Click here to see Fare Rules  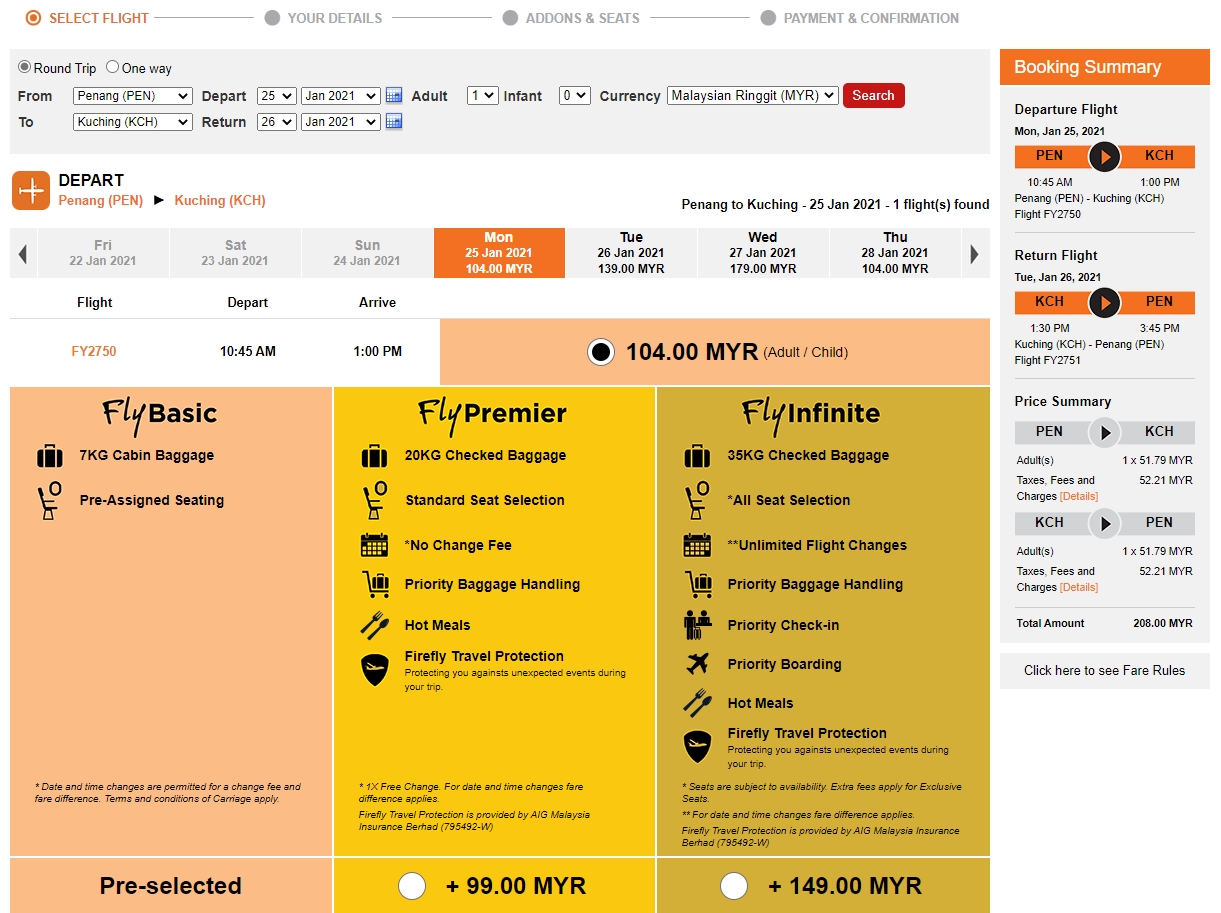(x=1104, y=670)
